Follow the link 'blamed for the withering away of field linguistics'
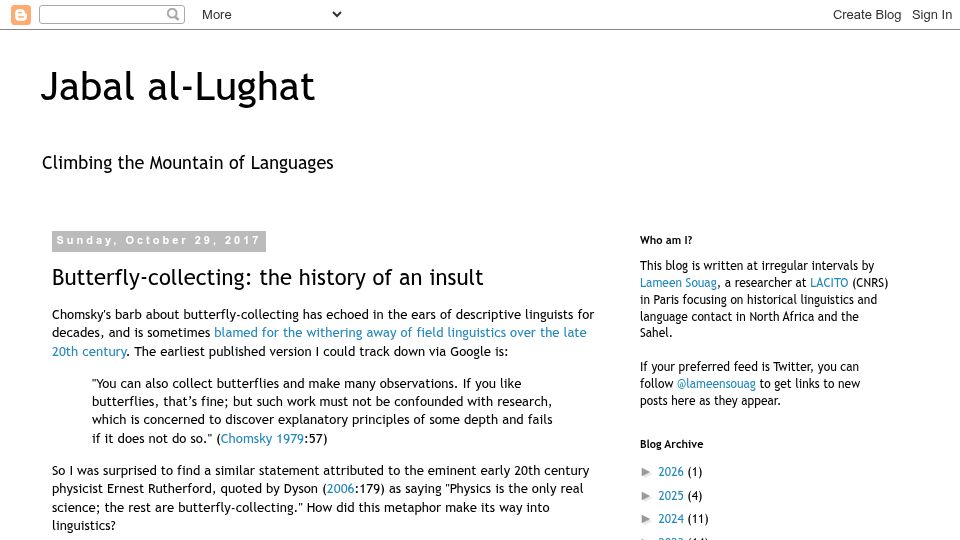The height and width of the screenshot is (540, 960). click(x=400, y=332)
